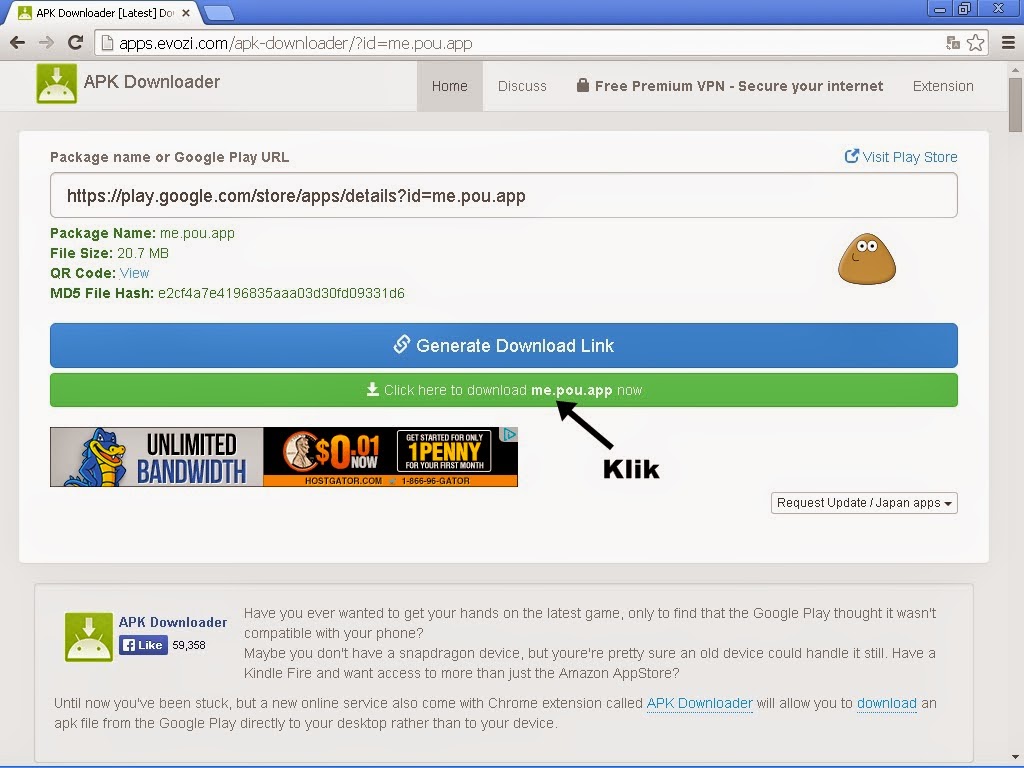
Task: Select the MD5 hash text e2cf4a7e4196835aaa03d30fd09331d6
Action: (281, 293)
